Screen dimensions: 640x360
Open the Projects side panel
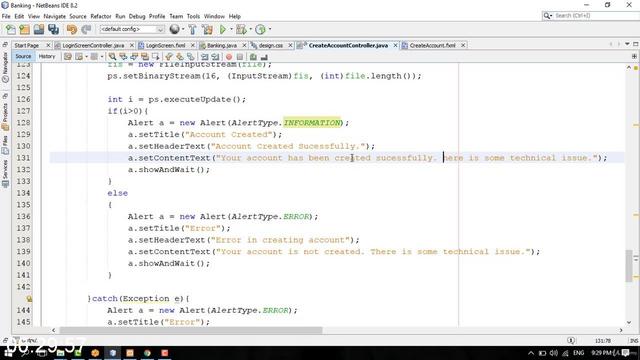pyautogui.click(x=5, y=116)
